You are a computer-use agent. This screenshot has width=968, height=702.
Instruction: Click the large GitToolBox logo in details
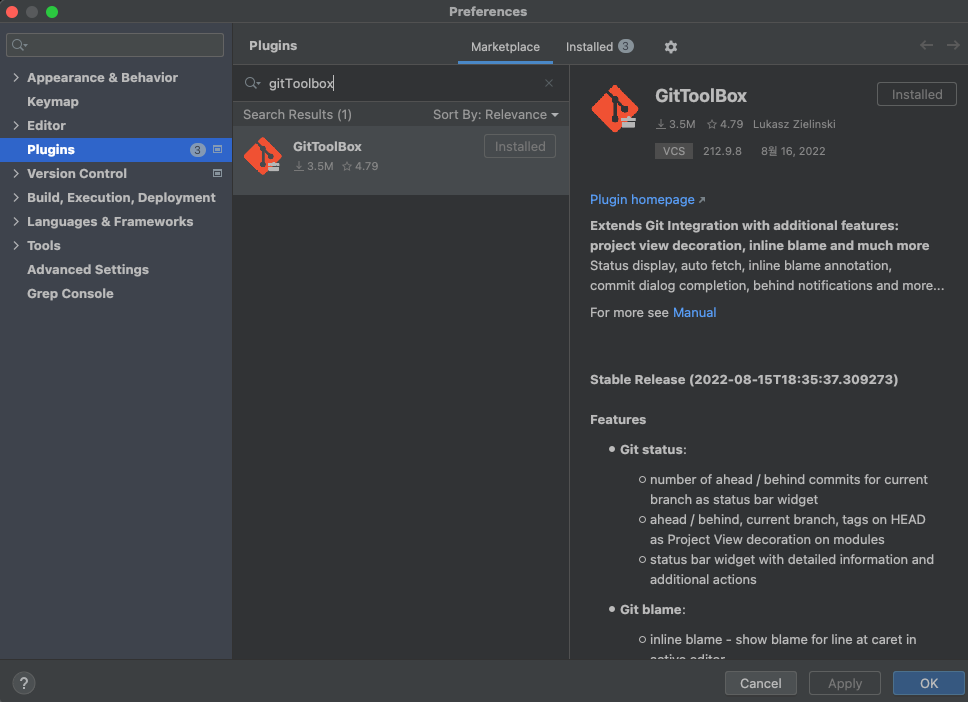(615, 109)
